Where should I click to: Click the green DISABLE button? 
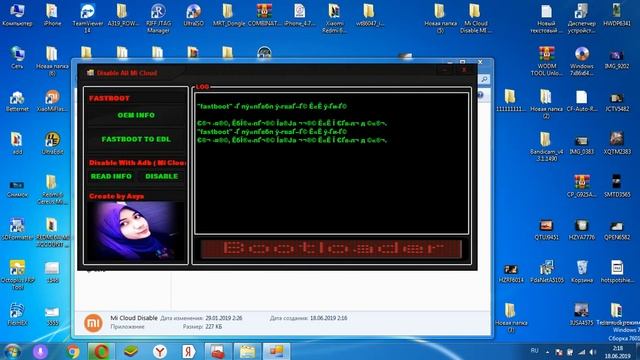point(162,176)
